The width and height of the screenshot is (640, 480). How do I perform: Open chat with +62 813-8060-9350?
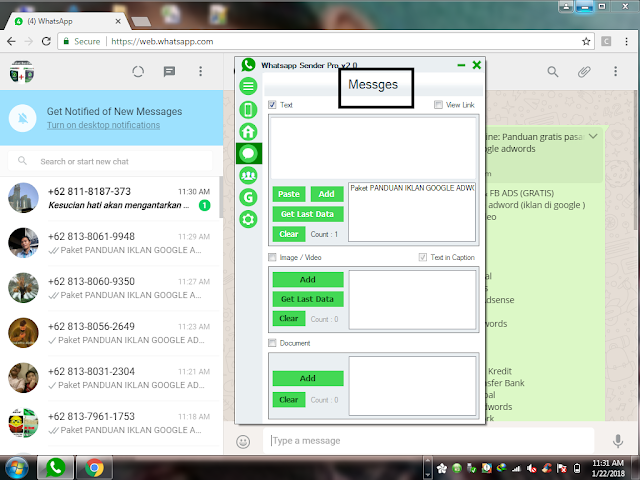click(x=110, y=288)
